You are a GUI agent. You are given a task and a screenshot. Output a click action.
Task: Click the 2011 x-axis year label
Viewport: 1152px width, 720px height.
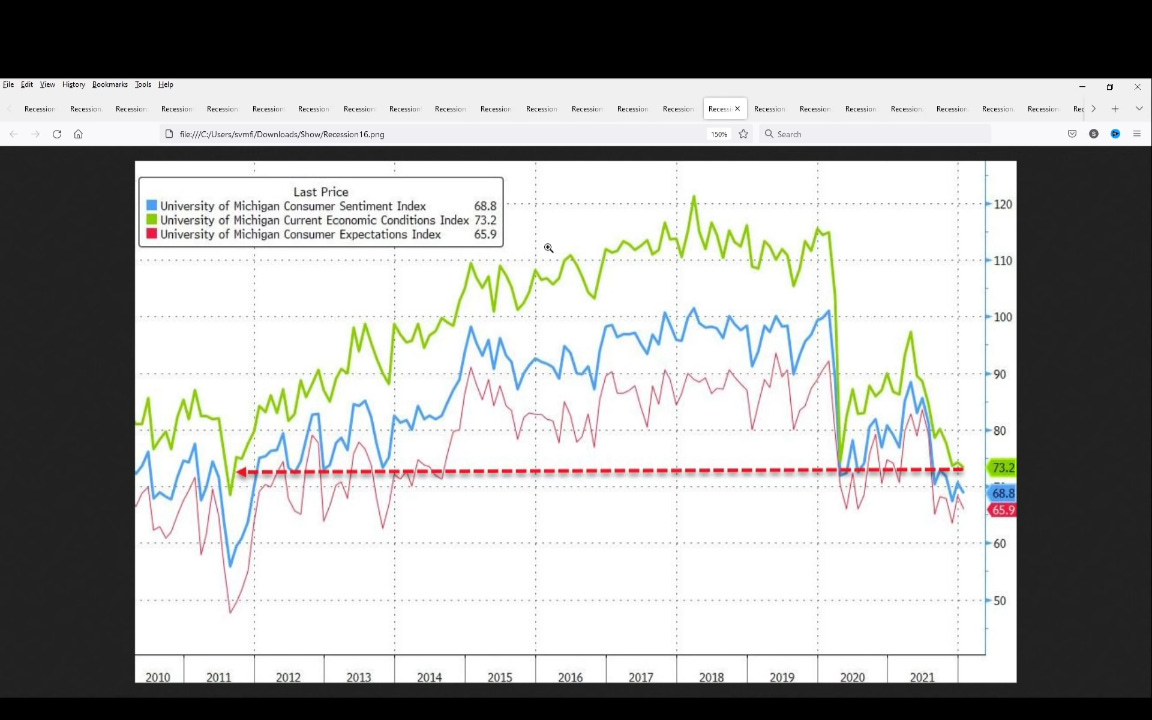click(x=218, y=677)
